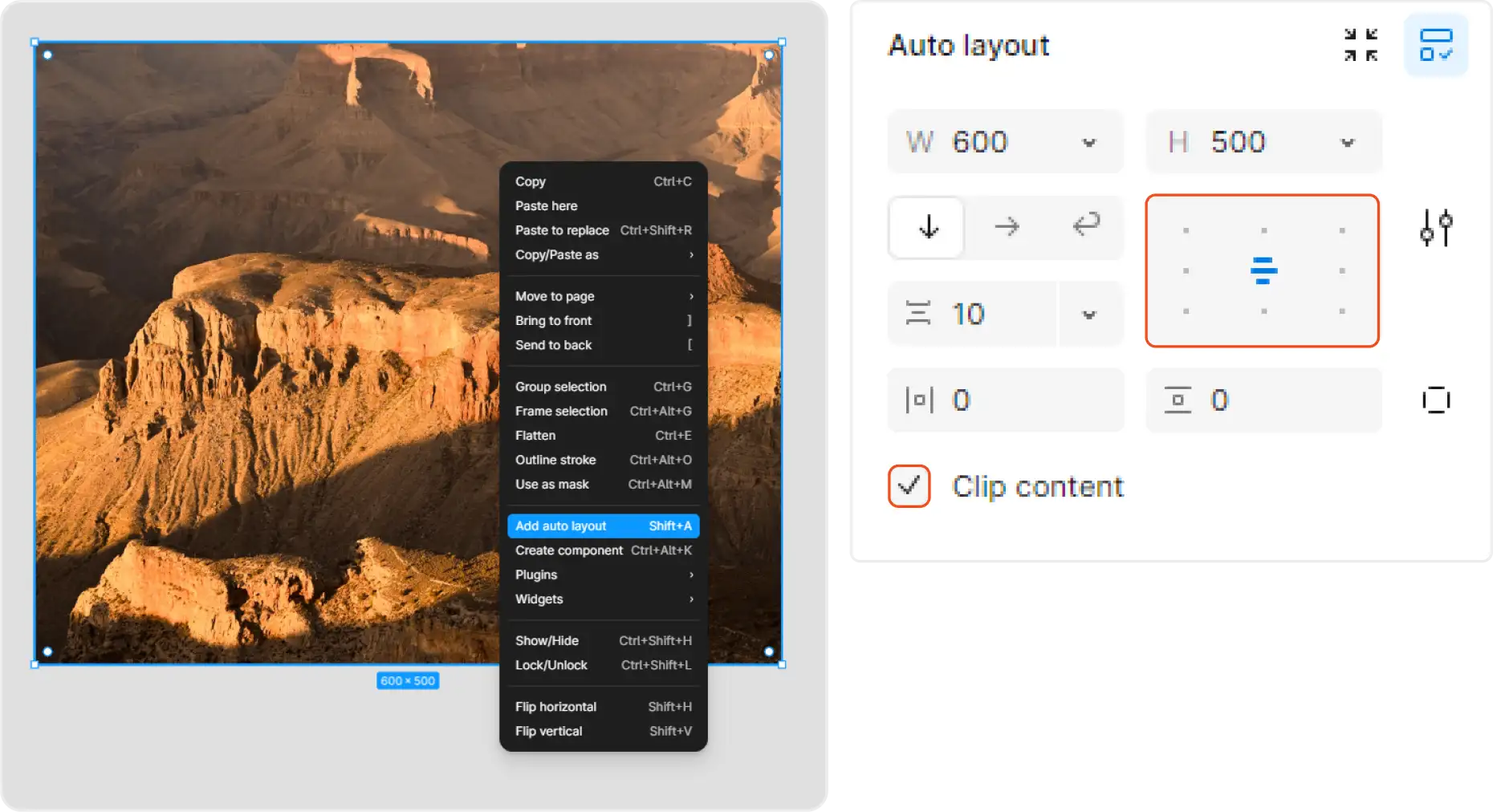Image resolution: width=1493 pixels, height=812 pixels.
Task: Set alignment to bottom center dot
Action: coord(1264,311)
